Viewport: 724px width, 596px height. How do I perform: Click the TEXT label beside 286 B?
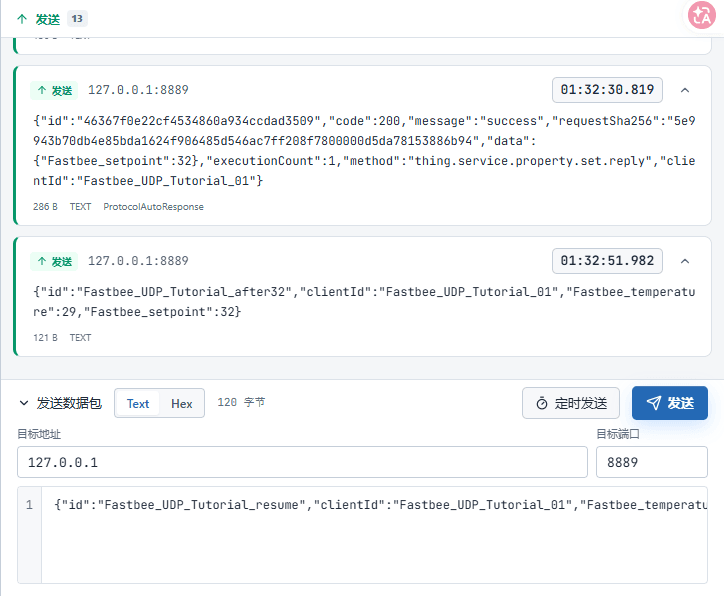pyautogui.click(x=80, y=207)
